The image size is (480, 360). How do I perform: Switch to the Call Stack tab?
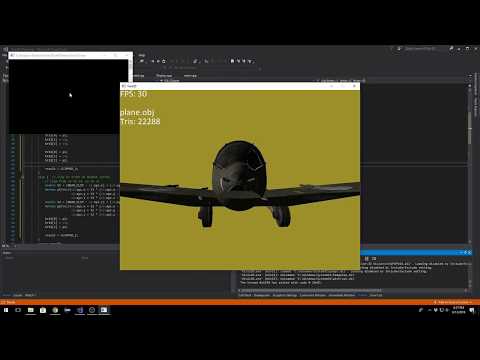tap(245, 295)
